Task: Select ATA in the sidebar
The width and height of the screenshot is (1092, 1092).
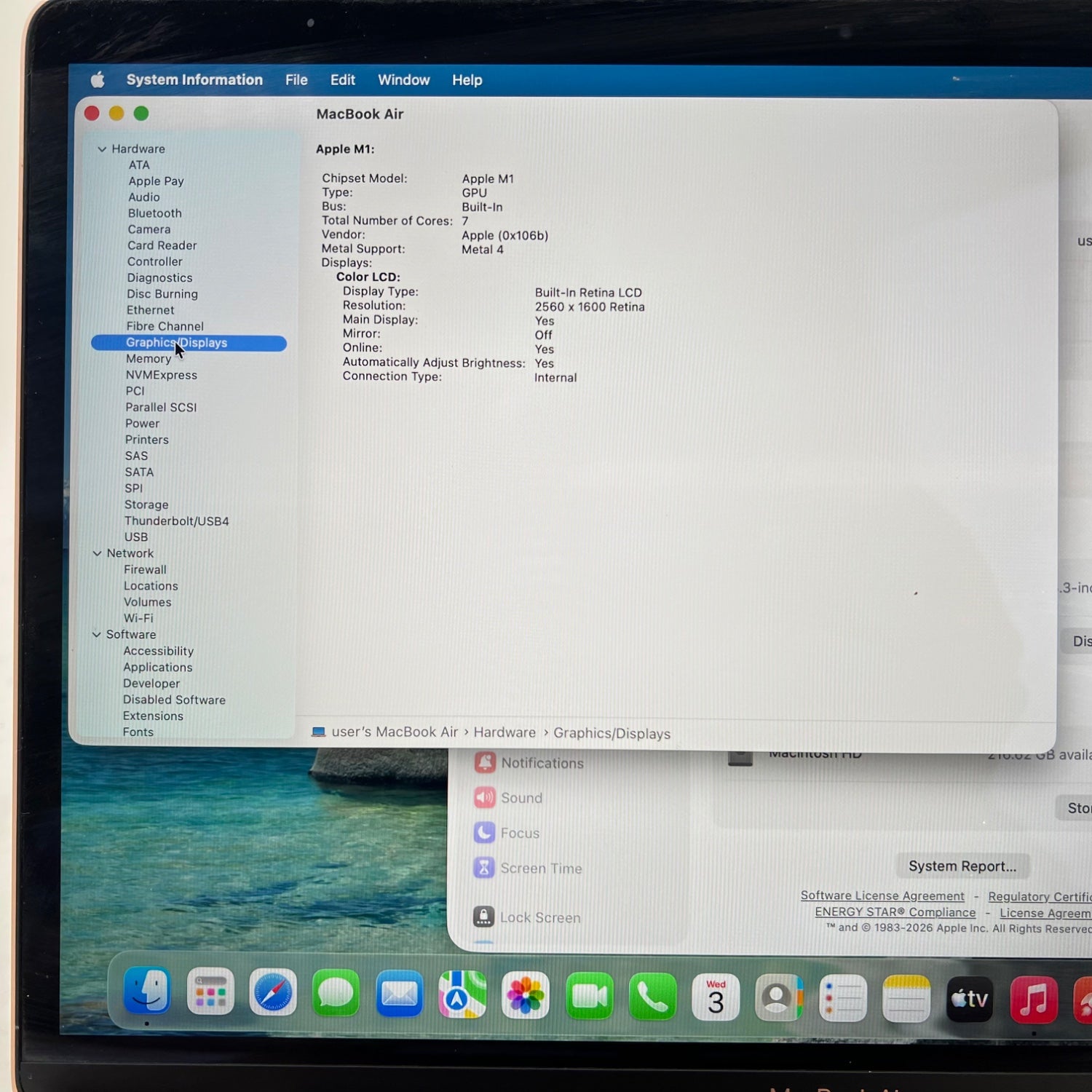Action: [x=139, y=165]
